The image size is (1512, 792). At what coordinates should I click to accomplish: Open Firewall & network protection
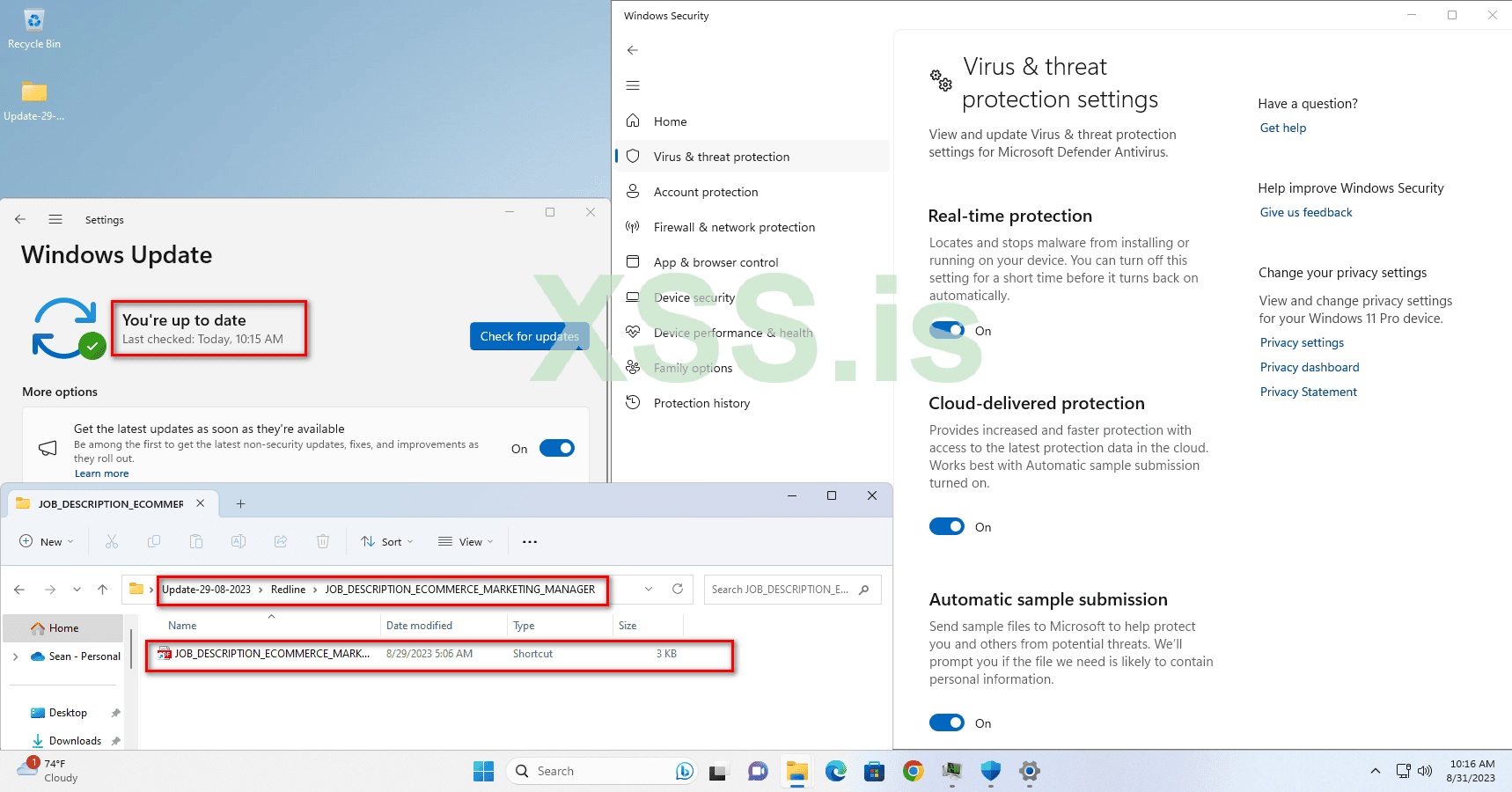pos(752,227)
